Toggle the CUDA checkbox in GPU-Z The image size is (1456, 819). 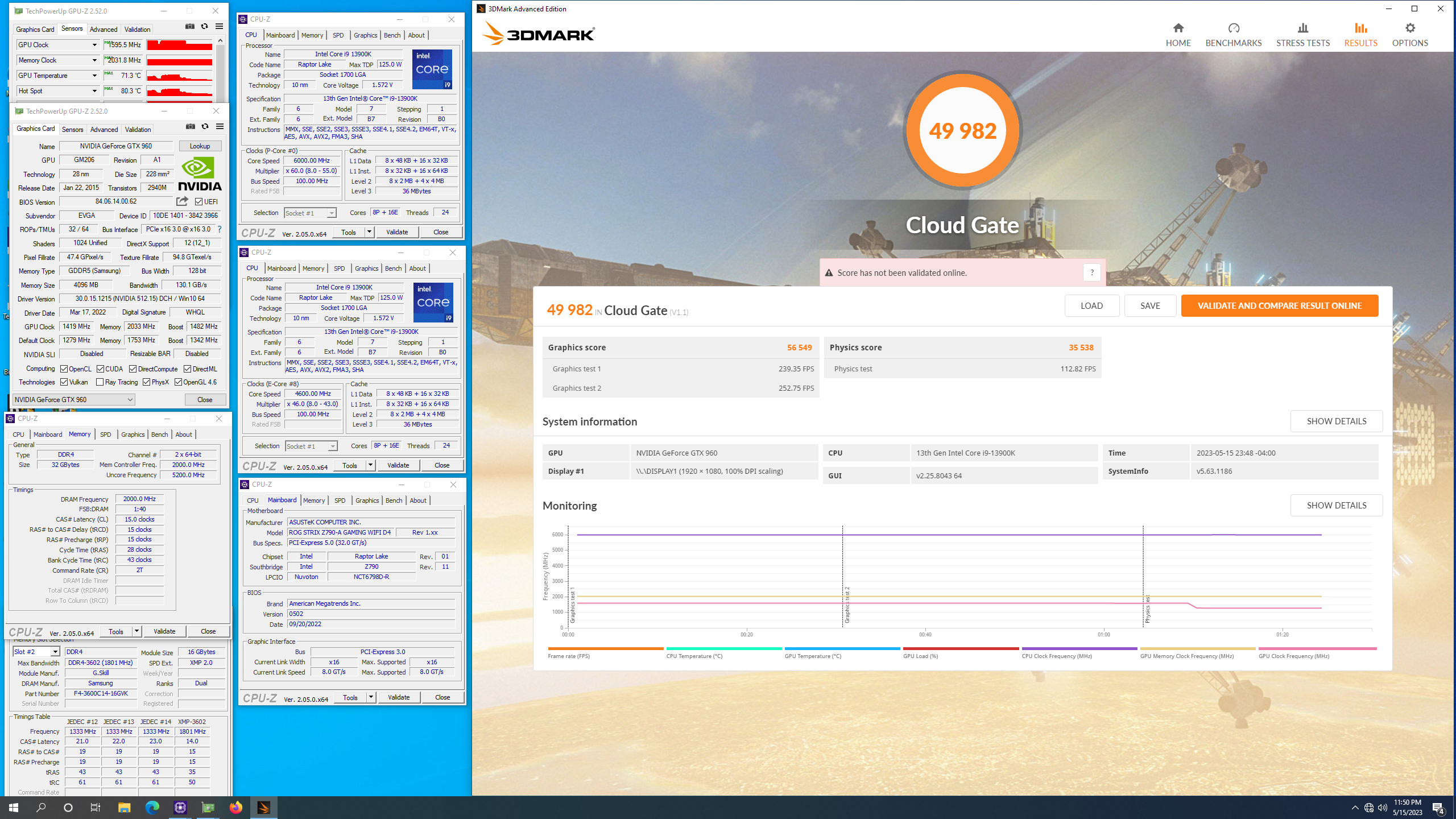[100, 369]
